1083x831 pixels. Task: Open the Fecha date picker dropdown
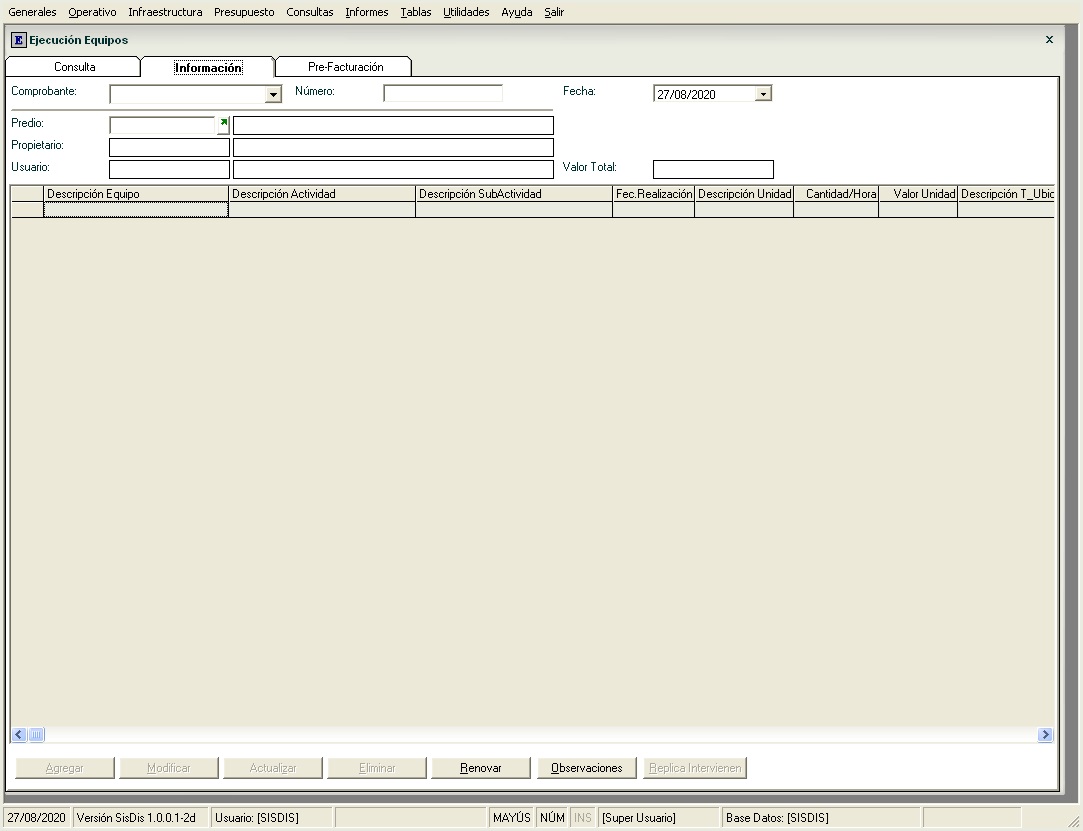tap(763, 94)
